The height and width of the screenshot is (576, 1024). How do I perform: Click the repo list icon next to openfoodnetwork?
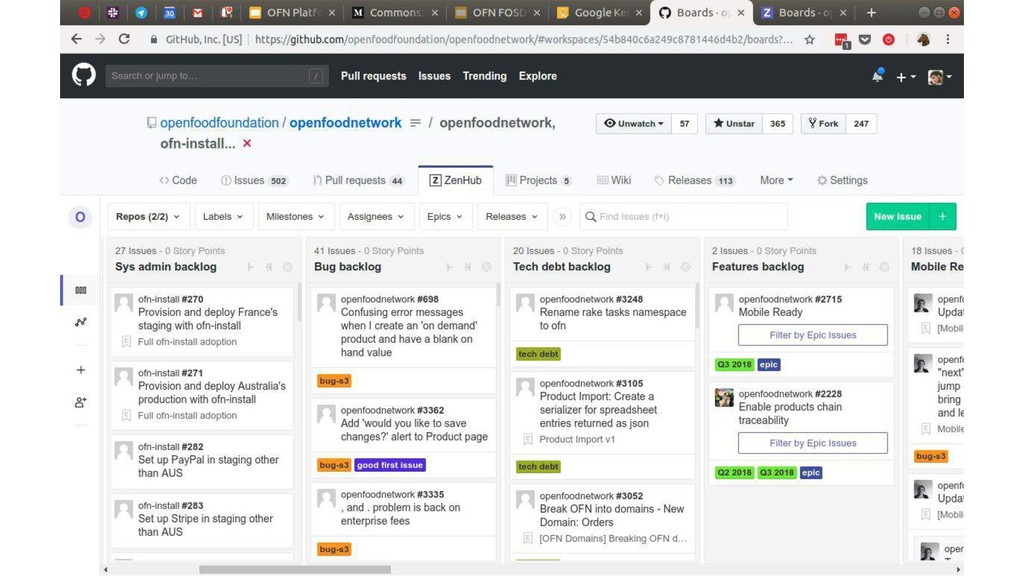pos(415,123)
